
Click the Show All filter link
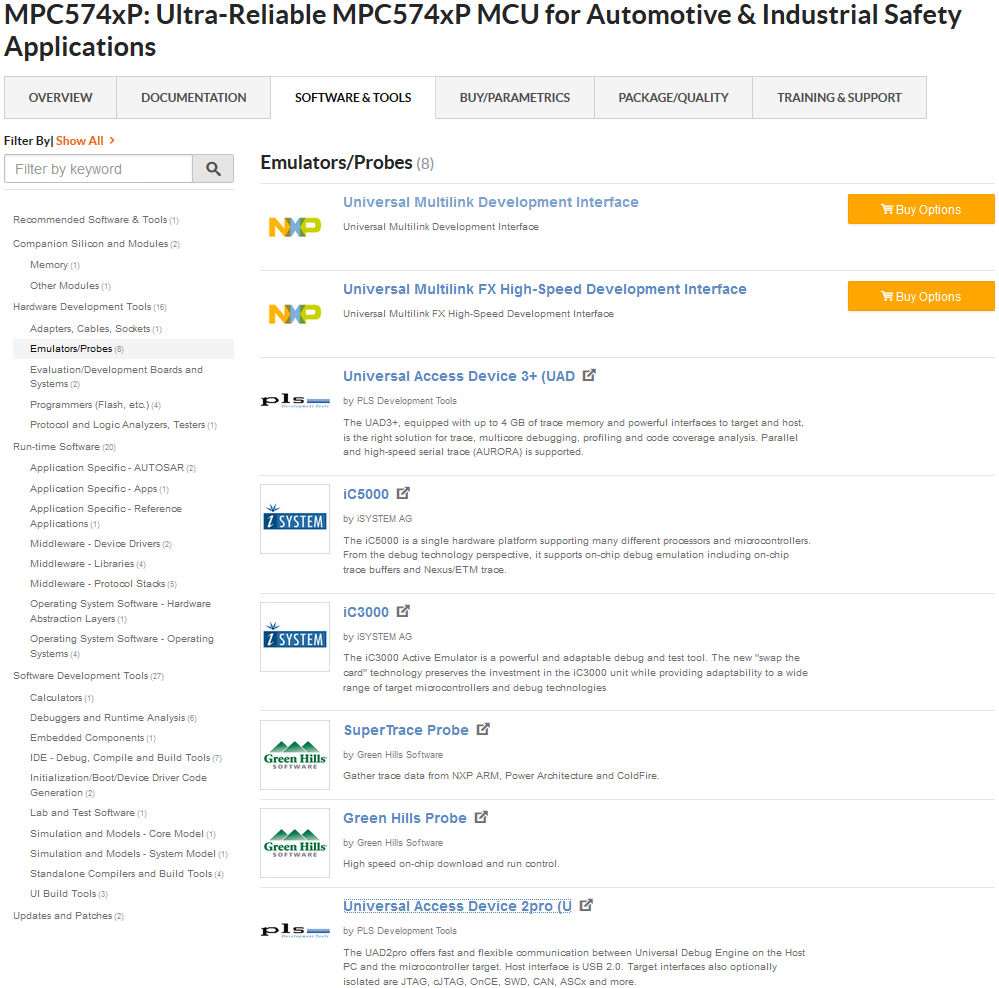point(80,141)
